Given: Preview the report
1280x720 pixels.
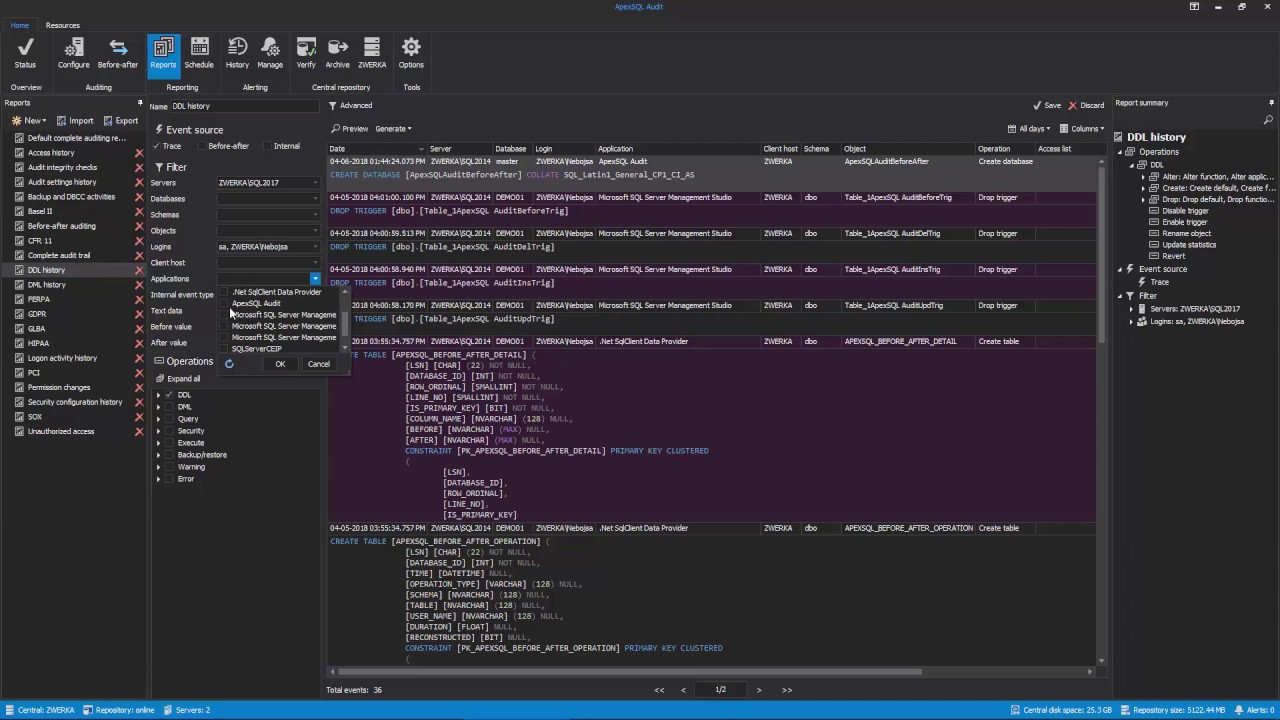Looking at the screenshot, I should 350,128.
